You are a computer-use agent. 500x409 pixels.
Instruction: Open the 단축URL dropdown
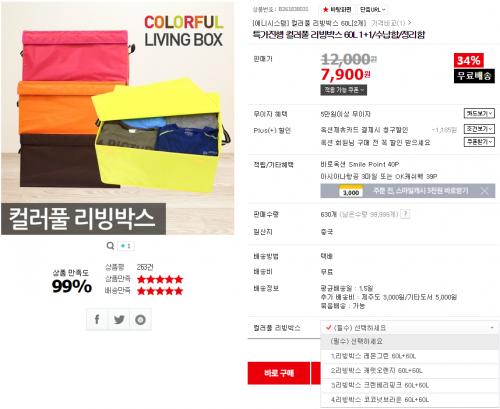coord(373,10)
